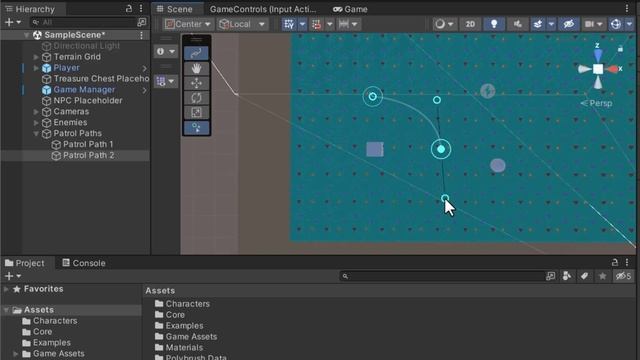Open the effects dropdown arrow
Screen dimensions: 640x360
point(551,24)
